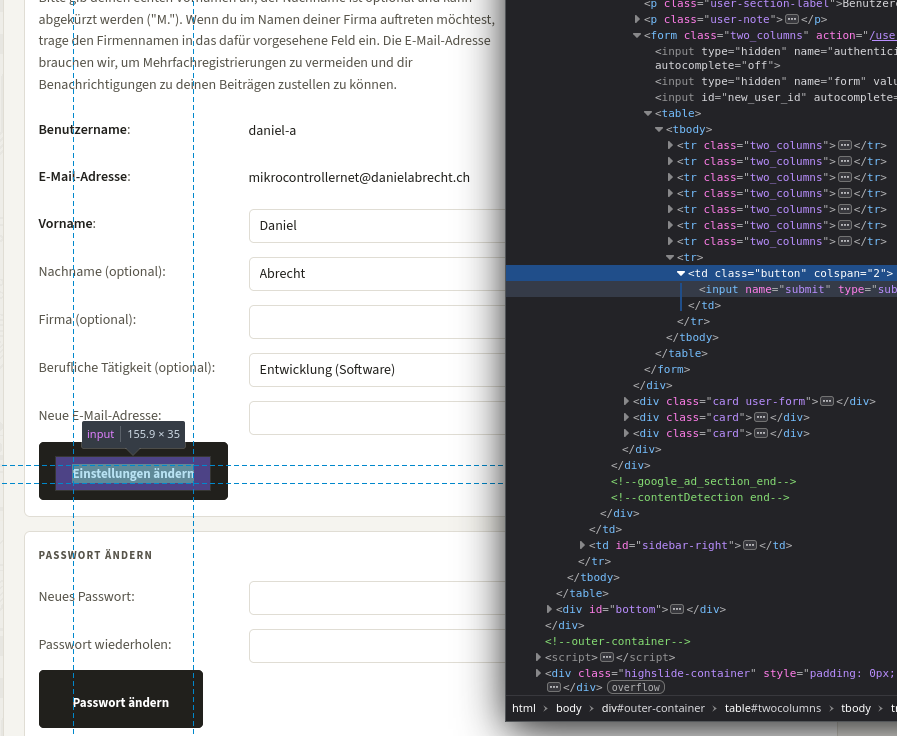
Task: Click the Vorname field containing Daniel
Action: click(377, 226)
